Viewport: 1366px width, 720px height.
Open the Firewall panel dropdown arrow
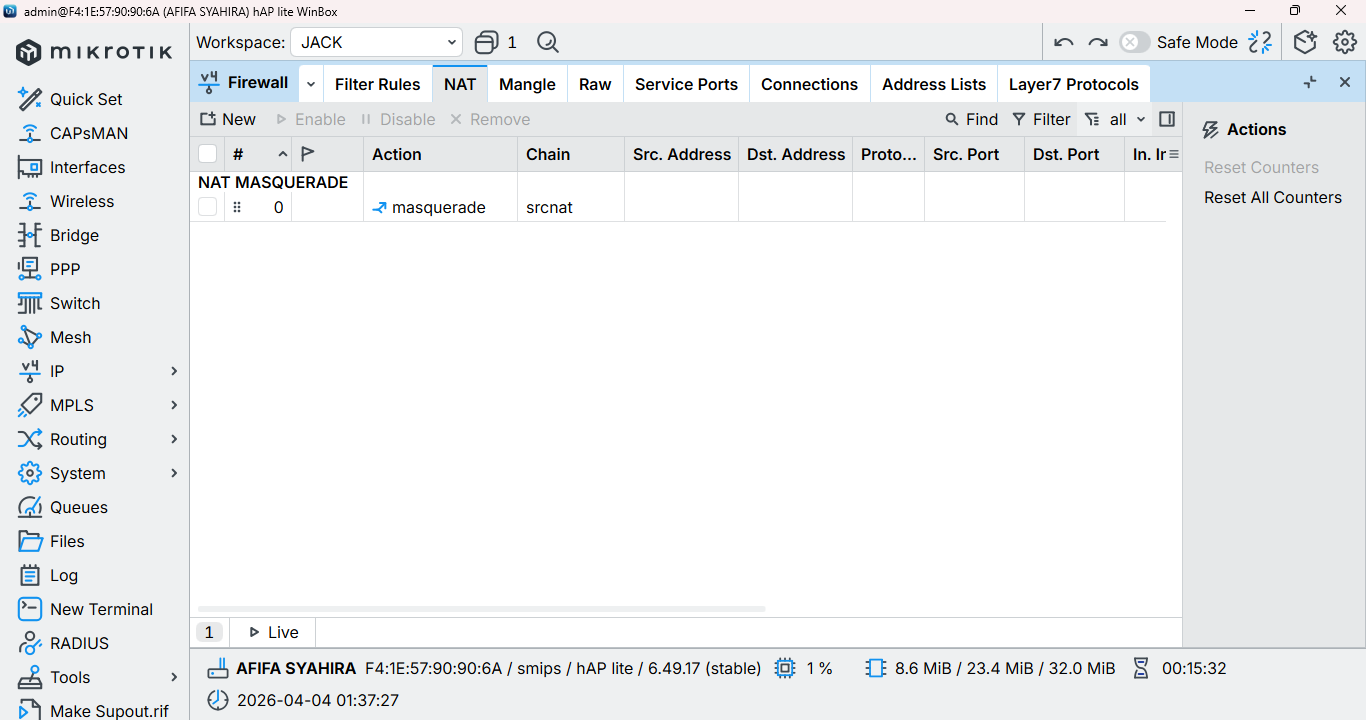coord(311,84)
